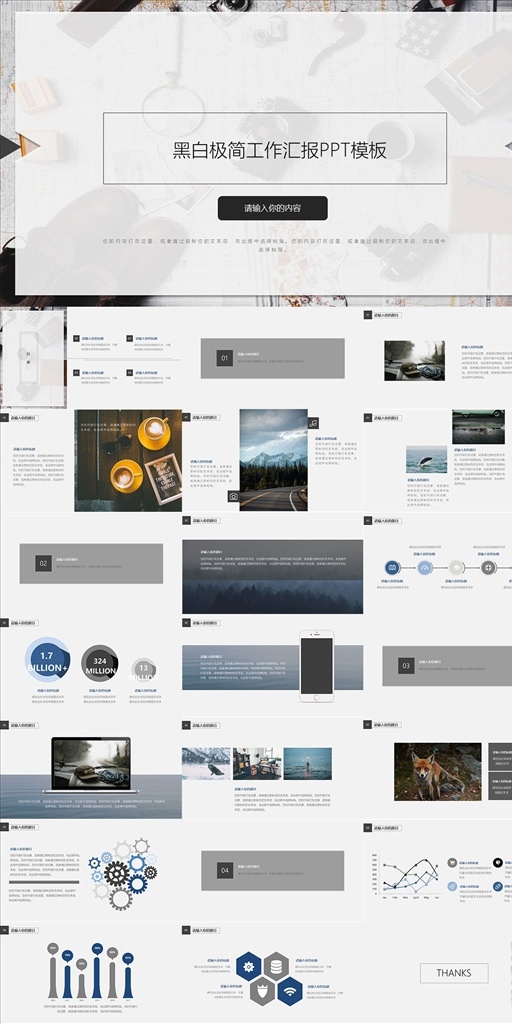Click the 02 section number box
The width and height of the screenshot is (512, 1024).
[43, 563]
